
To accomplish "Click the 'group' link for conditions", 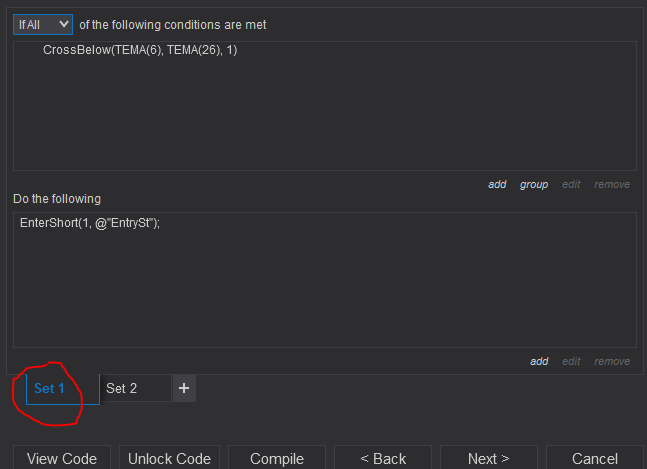I will tap(534, 184).
